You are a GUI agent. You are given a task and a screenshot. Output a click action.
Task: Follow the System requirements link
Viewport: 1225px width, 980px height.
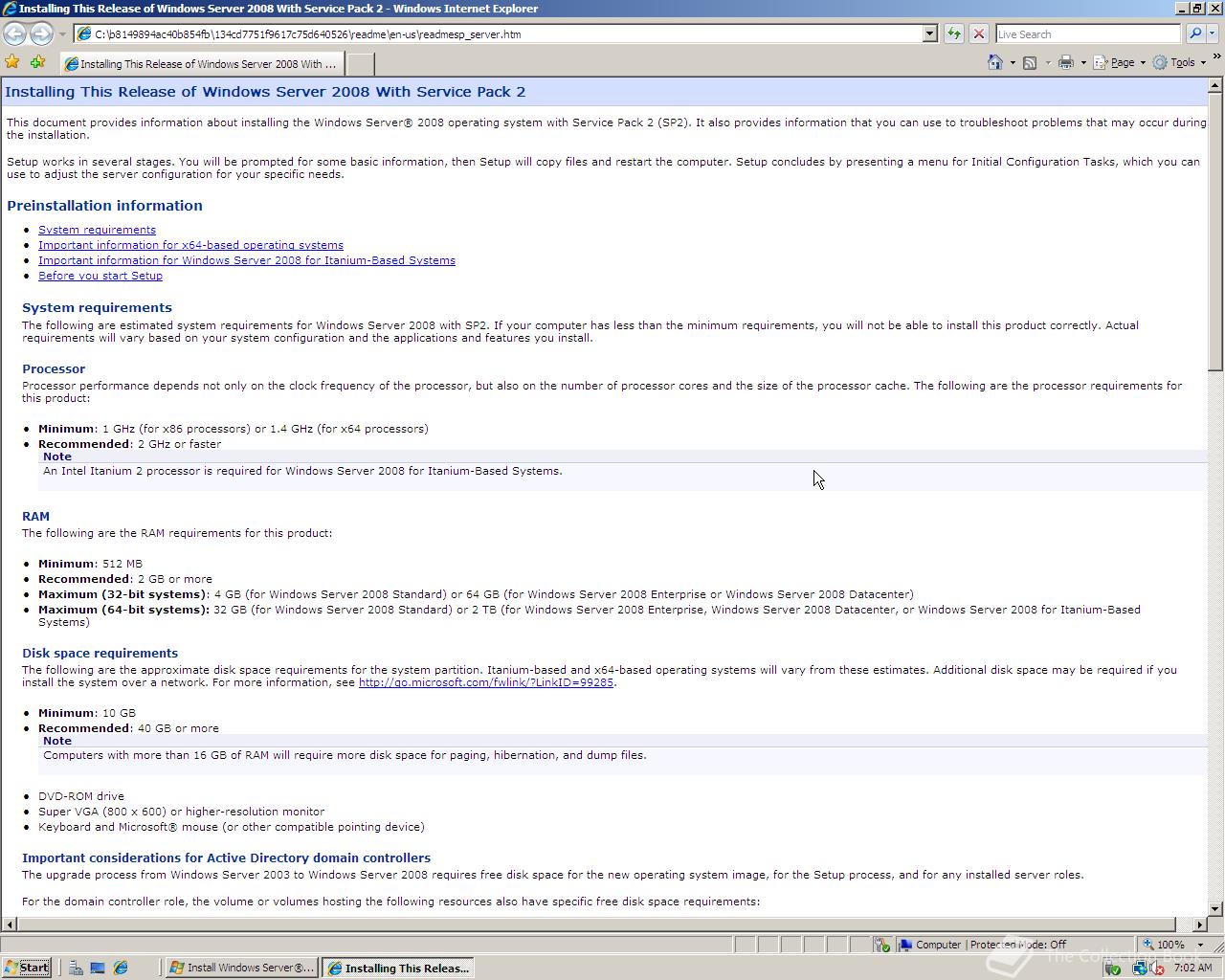pyautogui.click(x=97, y=230)
